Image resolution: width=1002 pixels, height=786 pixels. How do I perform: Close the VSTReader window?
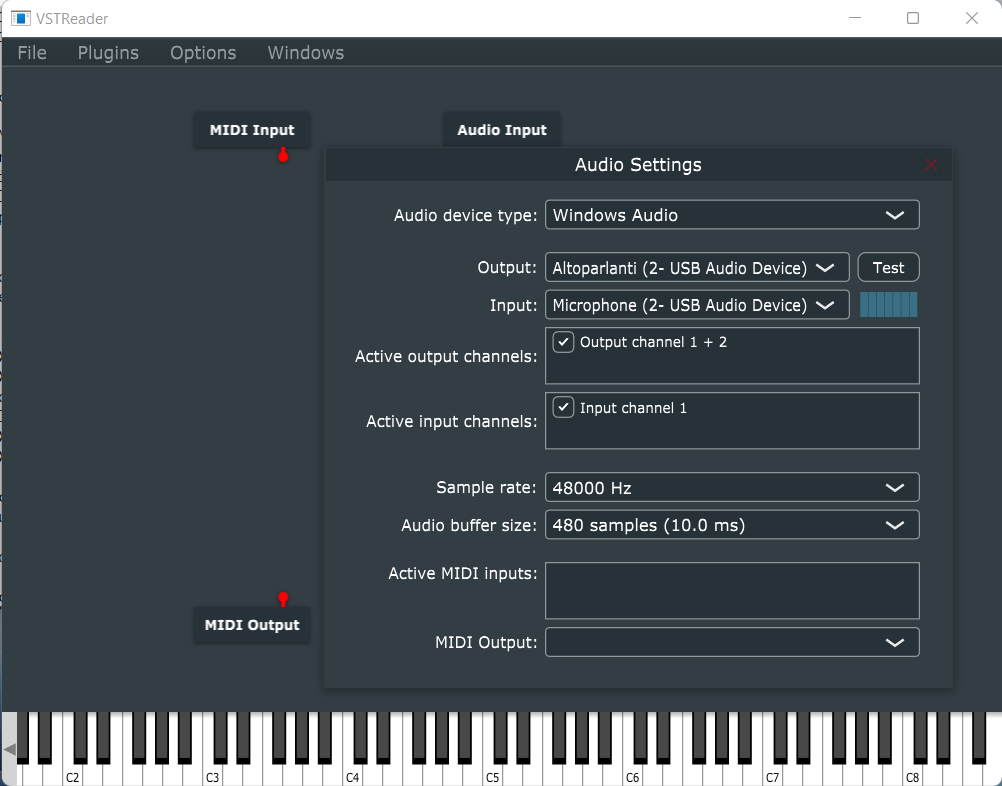pos(971,18)
